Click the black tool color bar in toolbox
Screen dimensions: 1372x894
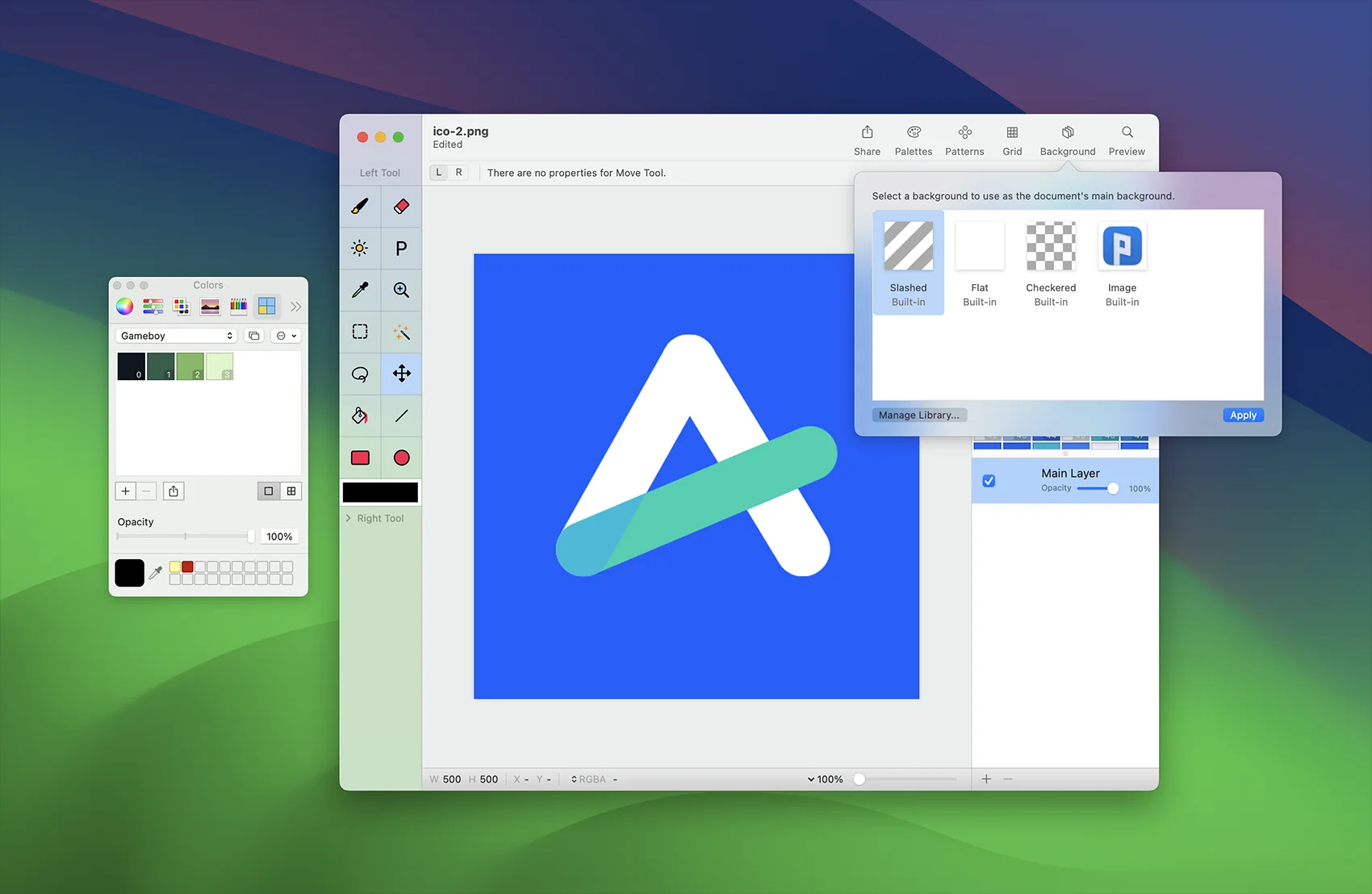tap(380, 492)
